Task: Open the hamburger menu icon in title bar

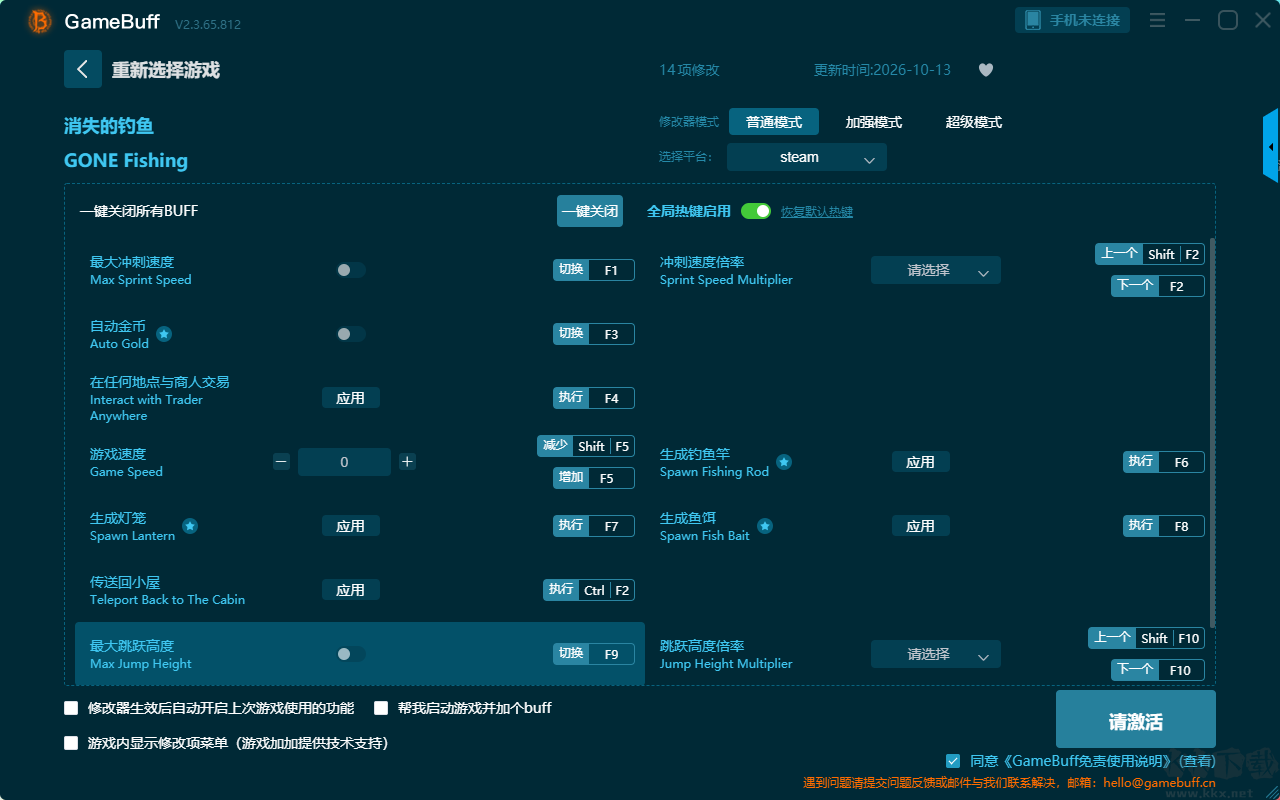Action: (x=1157, y=20)
